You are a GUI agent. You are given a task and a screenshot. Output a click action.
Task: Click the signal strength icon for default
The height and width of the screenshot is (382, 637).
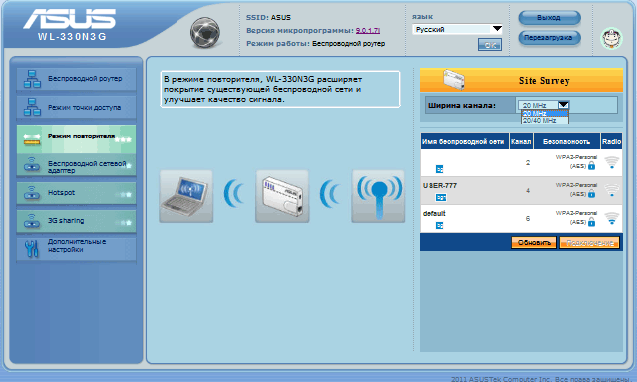(x=611, y=218)
